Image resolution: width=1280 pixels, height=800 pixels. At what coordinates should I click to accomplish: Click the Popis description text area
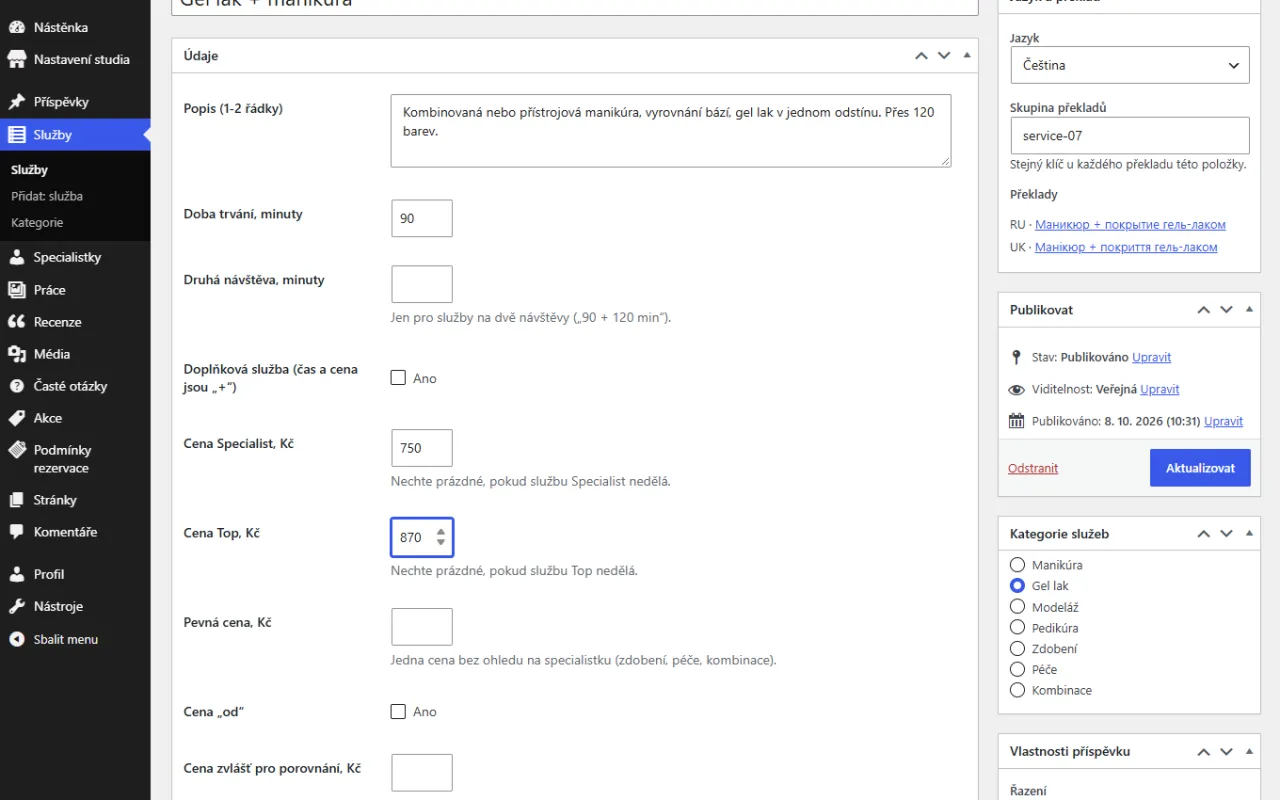coord(671,131)
